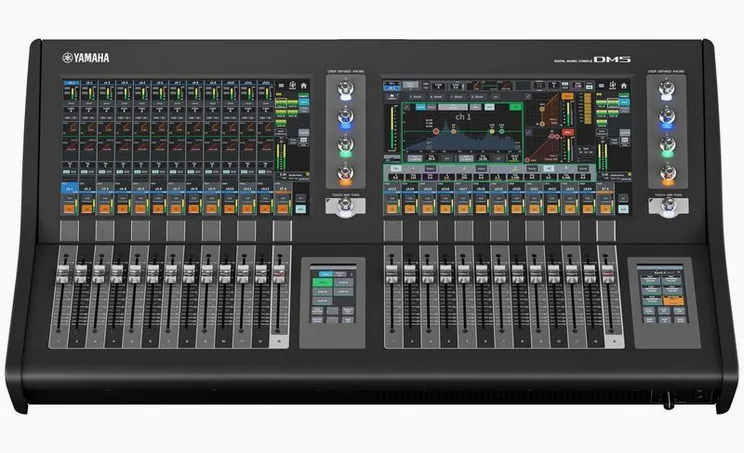
Task: Select green-lit user defined knob beside right screen
Action: tap(667, 146)
